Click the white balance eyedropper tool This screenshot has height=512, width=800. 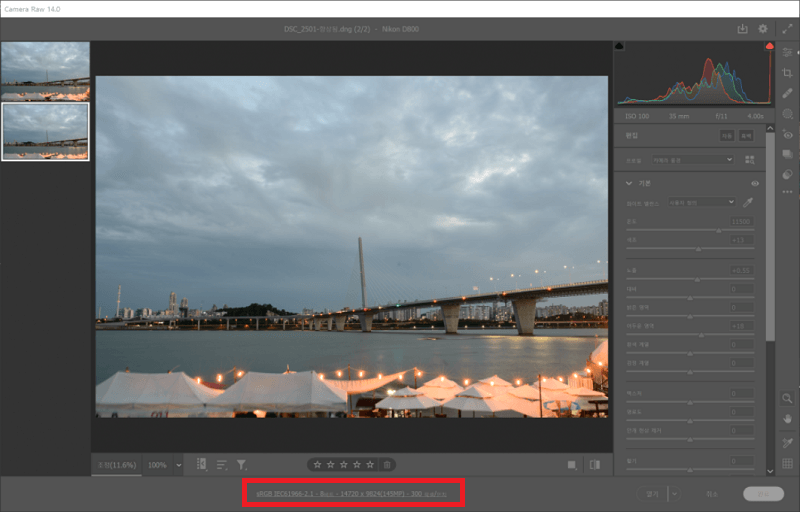click(x=748, y=202)
